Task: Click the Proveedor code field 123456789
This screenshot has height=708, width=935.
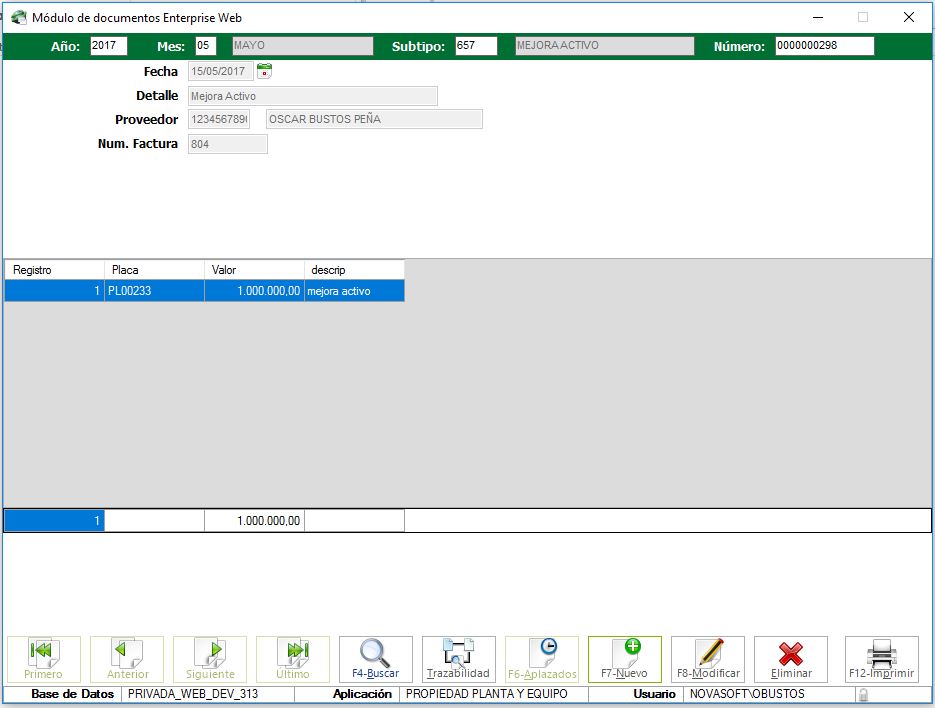Action: pyautogui.click(x=219, y=119)
